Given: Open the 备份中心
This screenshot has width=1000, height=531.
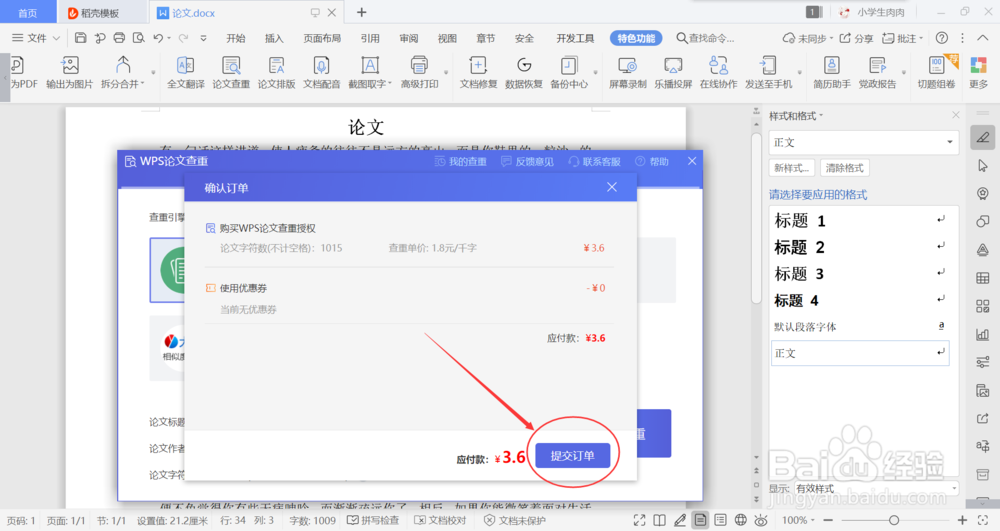Looking at the screenshot, I should (569, 73).
